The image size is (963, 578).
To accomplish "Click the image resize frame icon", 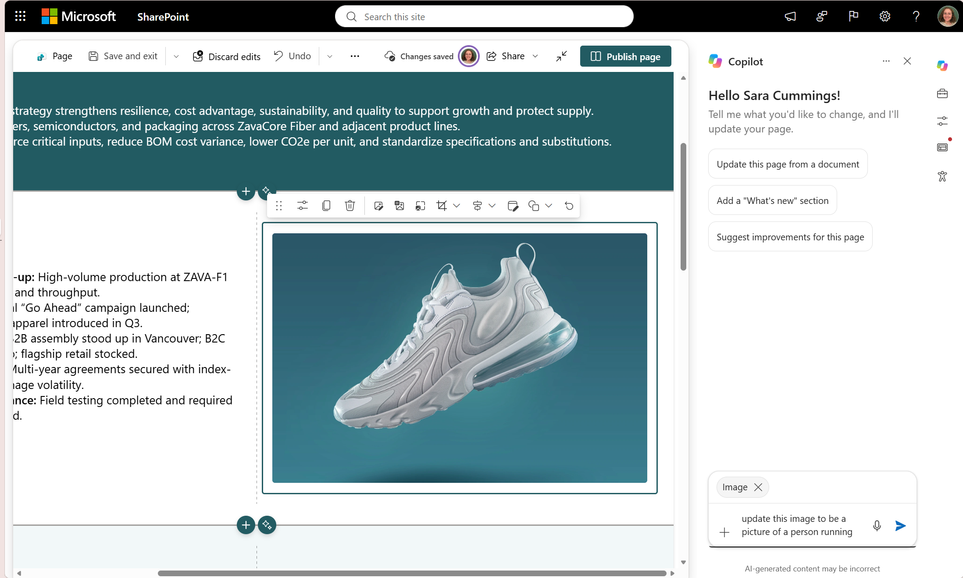I will (x=420, y=206).
